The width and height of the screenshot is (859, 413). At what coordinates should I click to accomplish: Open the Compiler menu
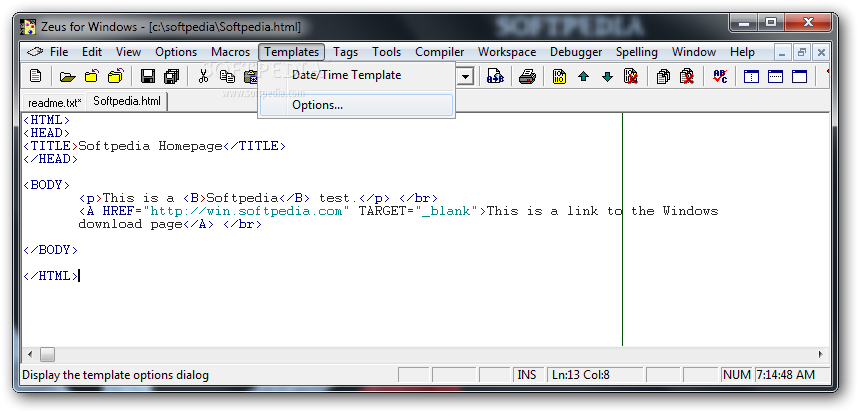tap(439, 52)
